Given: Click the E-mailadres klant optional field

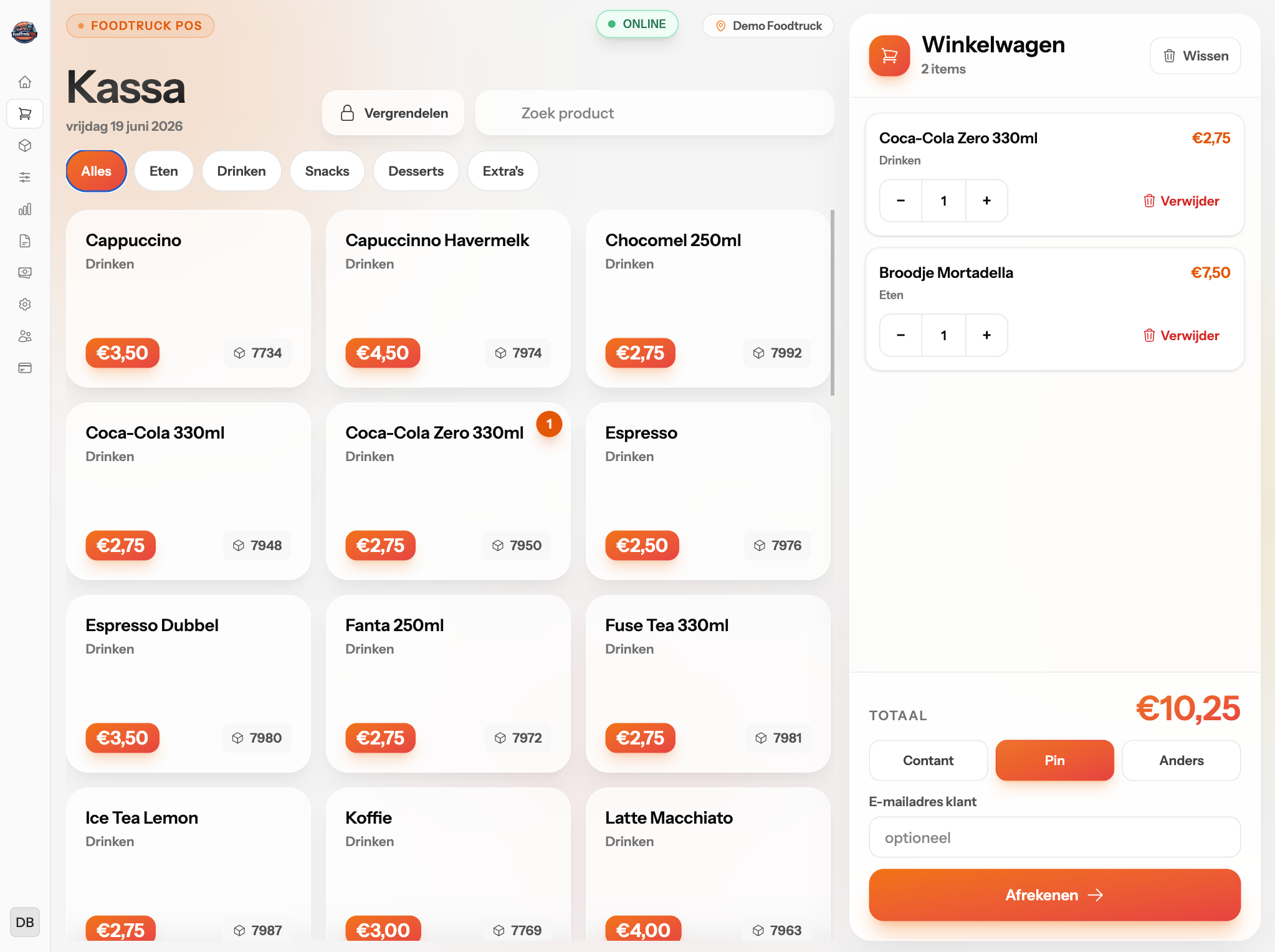Looking at the screenshot, I should point(1054,837).
